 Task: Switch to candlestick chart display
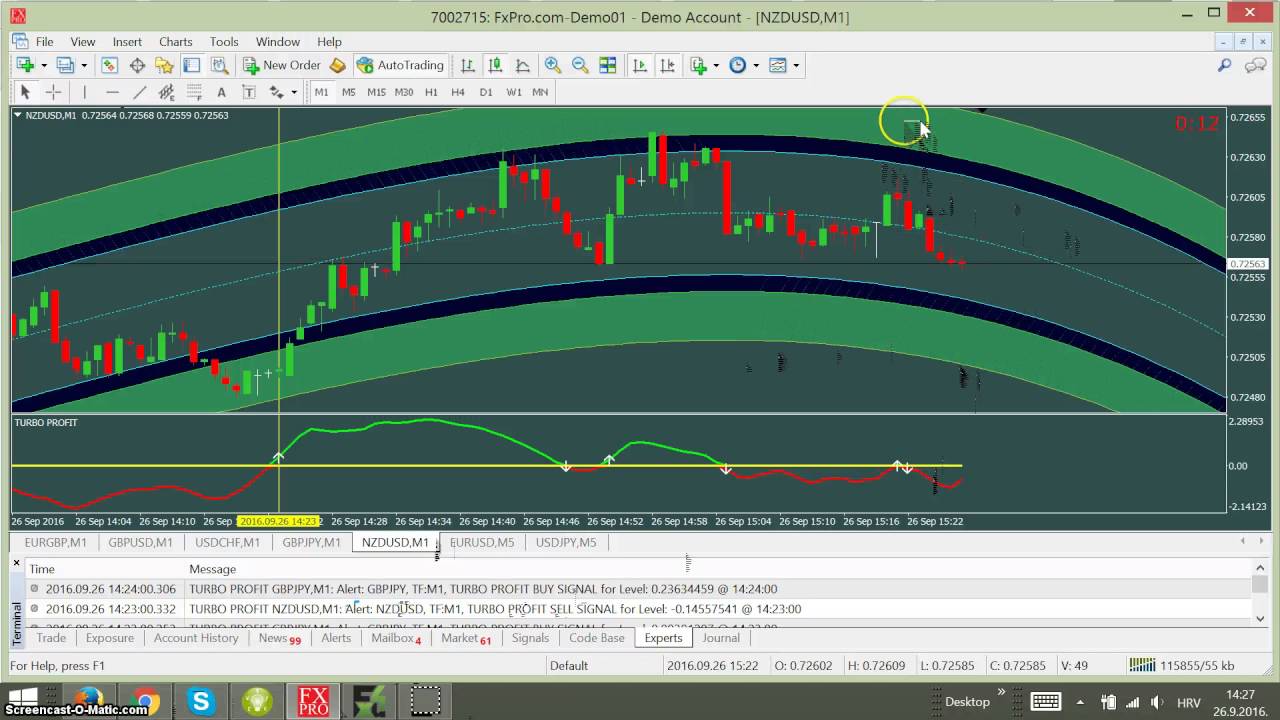coord(495,65)
